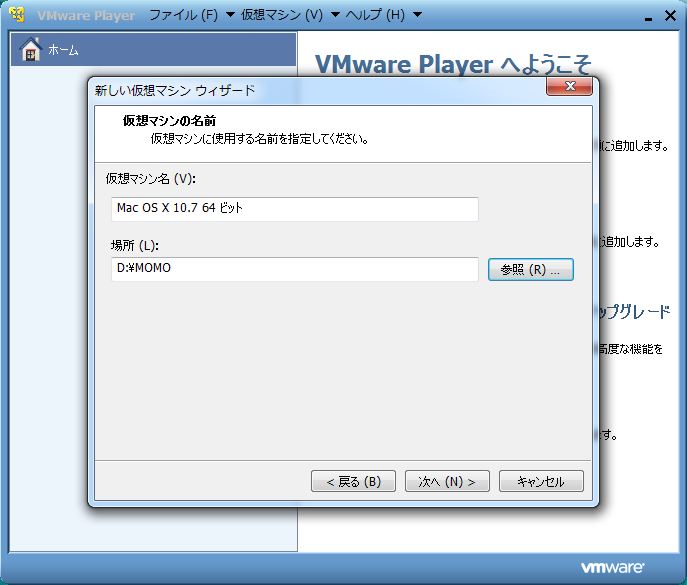This screenshot has width=687, height=585.
Task: Click the 場所 (L) path field
Action: point(294,269)
